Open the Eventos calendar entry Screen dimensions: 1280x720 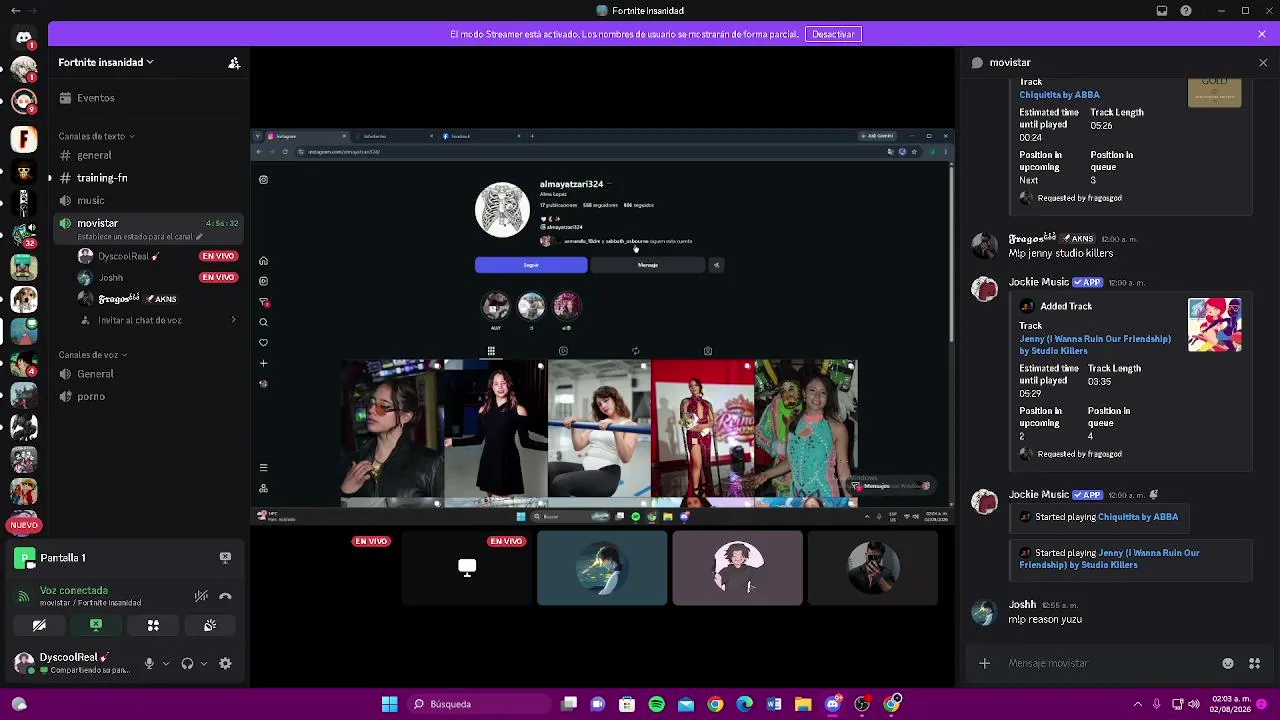pos(150,98)
